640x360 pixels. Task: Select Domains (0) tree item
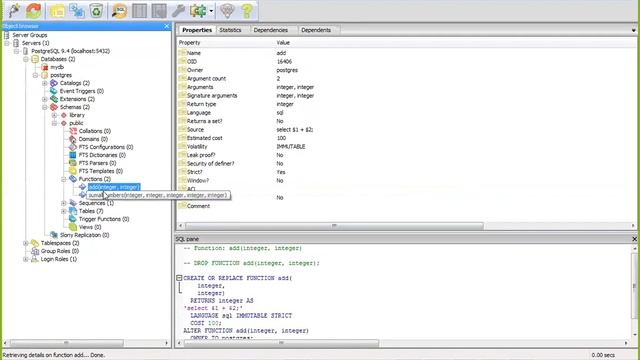[x=93, y=139]
